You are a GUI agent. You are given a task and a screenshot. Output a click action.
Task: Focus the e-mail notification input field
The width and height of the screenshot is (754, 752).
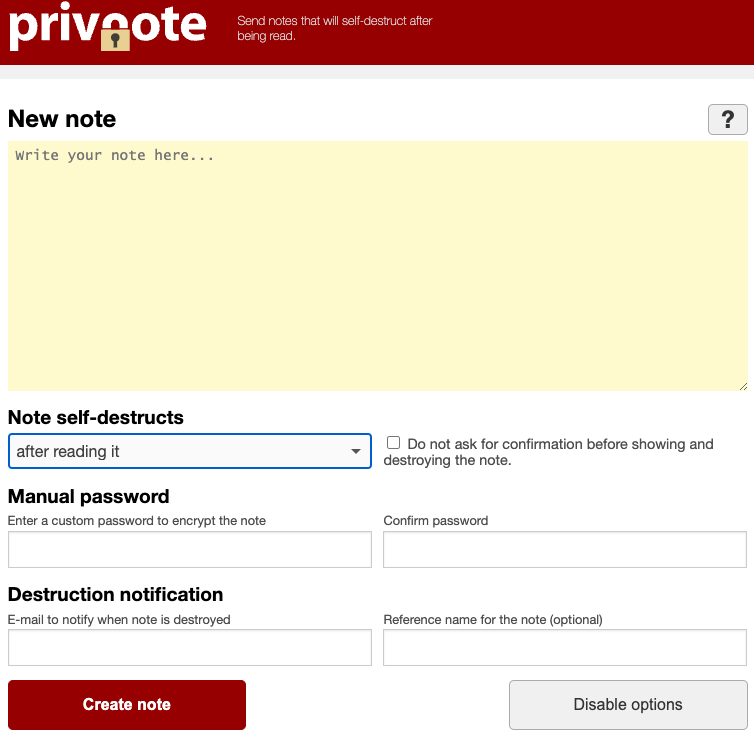point(190,648)
